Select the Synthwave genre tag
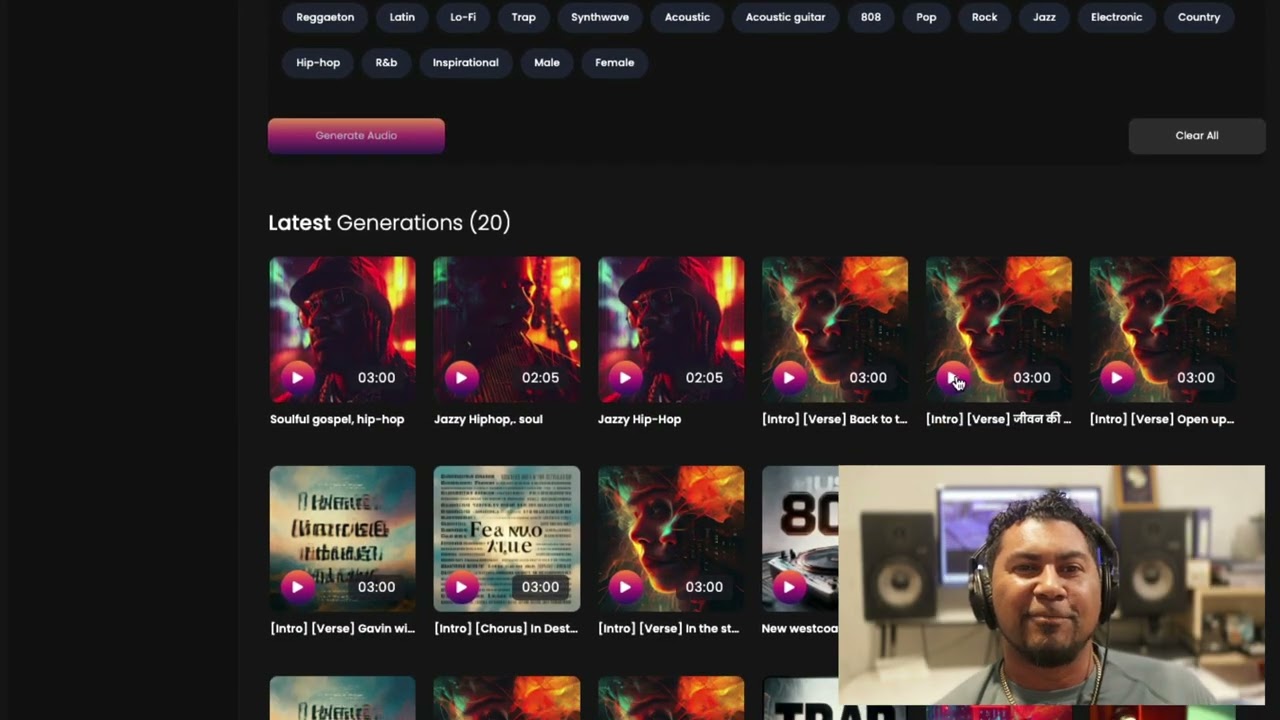The height and width of the screenshot is (720, 1280). tap(600, 17)
